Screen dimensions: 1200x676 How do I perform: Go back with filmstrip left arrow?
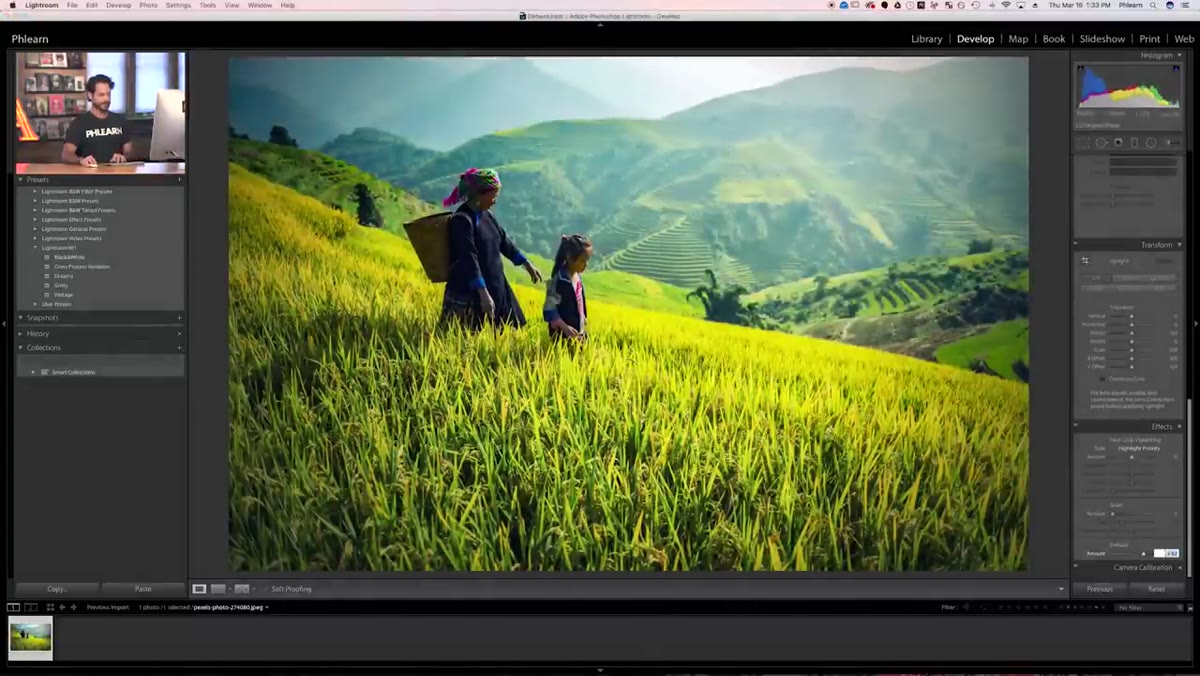pos(62,607)
